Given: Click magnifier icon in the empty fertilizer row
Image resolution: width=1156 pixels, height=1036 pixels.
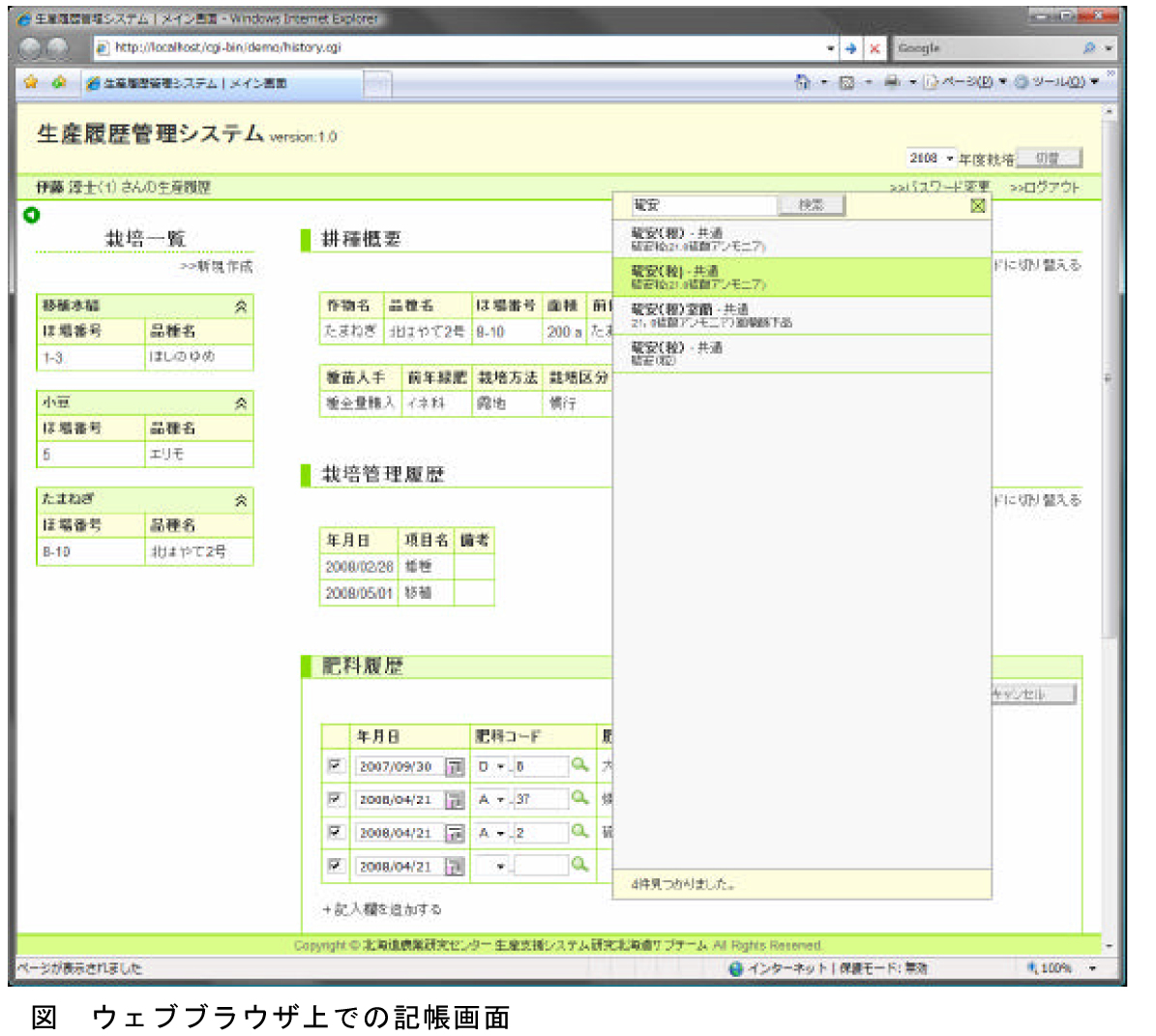Looking at the screenshot, I should (579, 865).
